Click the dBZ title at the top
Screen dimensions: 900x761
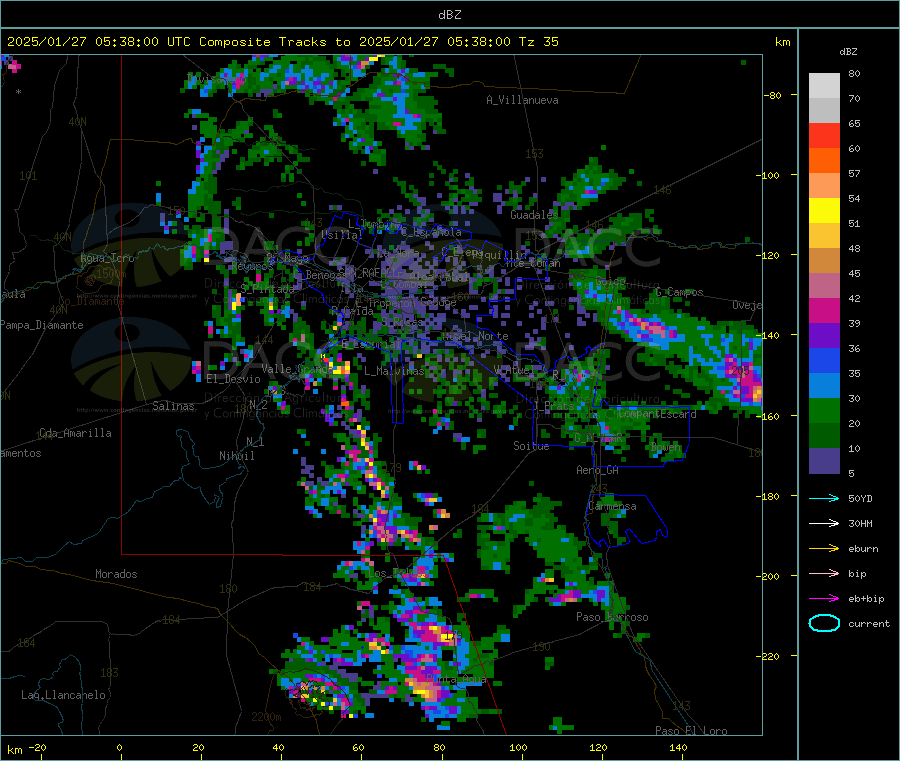[x=449, y=15]
